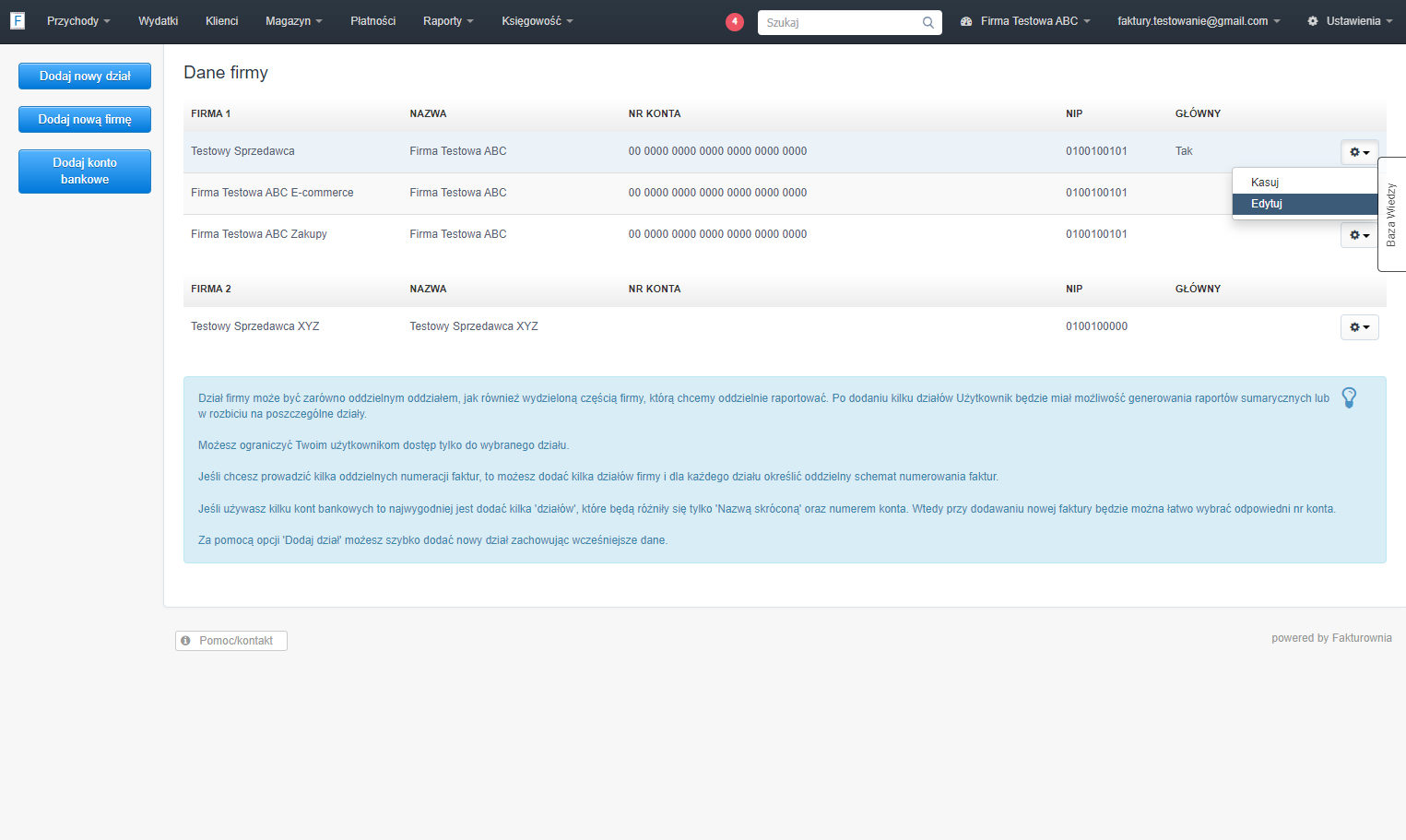Expand the Raporty menu
The width and height of the screenshot is (1406, 840).
tap(448, 21)
